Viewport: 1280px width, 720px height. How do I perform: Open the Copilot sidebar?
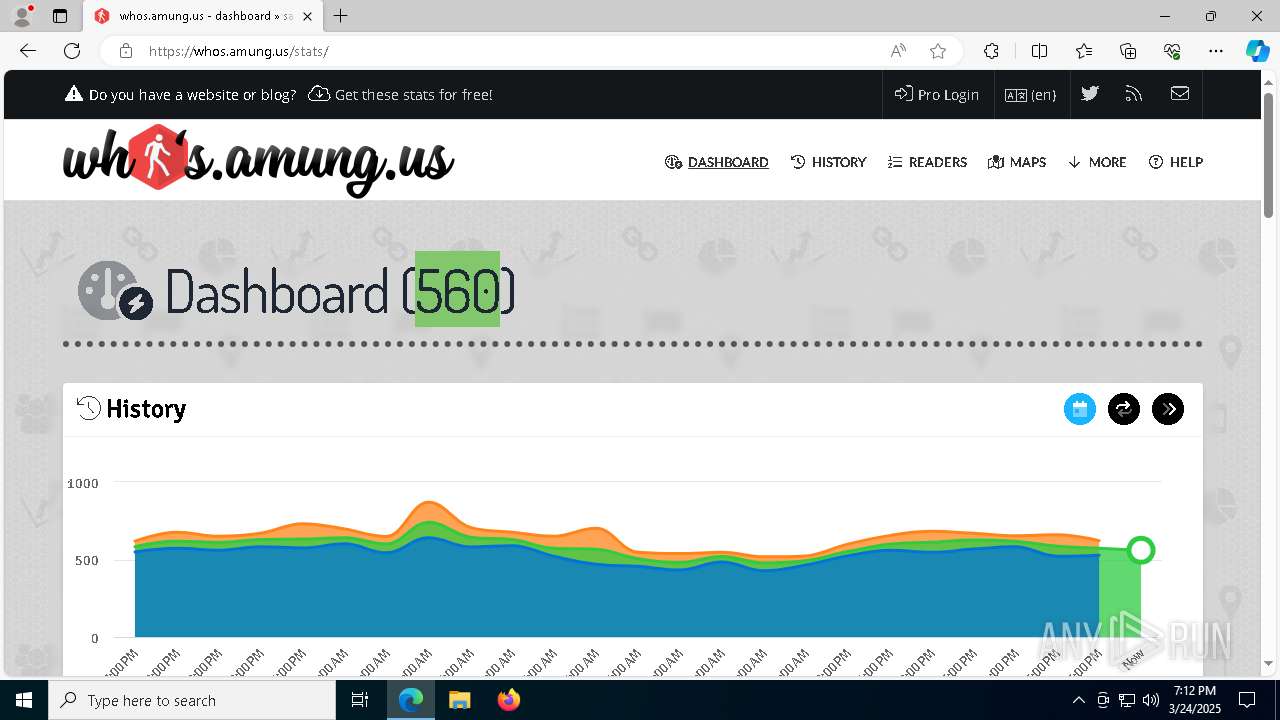tap(1257, 51)
